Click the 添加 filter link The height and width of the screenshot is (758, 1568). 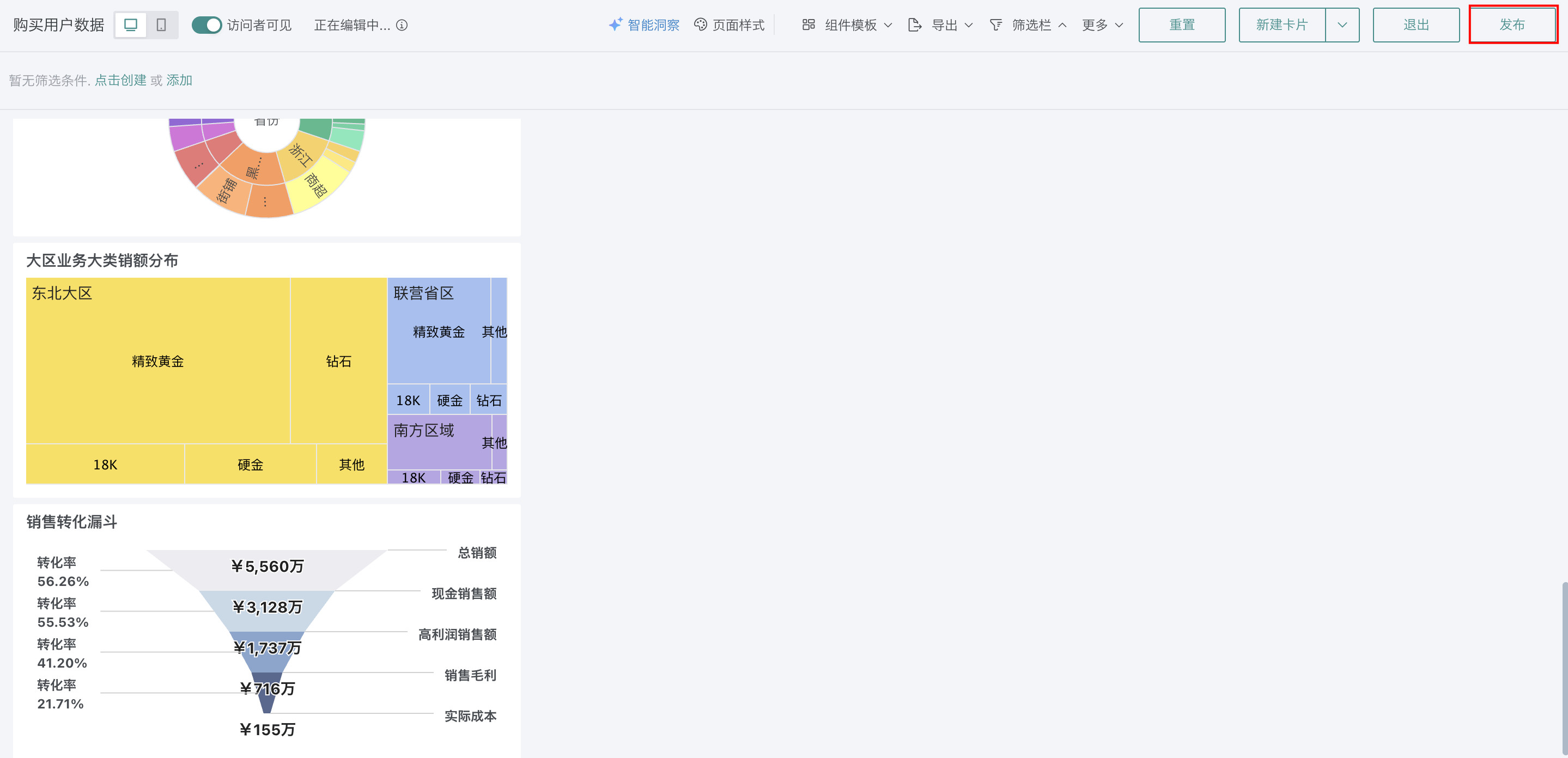pos(179,80)
